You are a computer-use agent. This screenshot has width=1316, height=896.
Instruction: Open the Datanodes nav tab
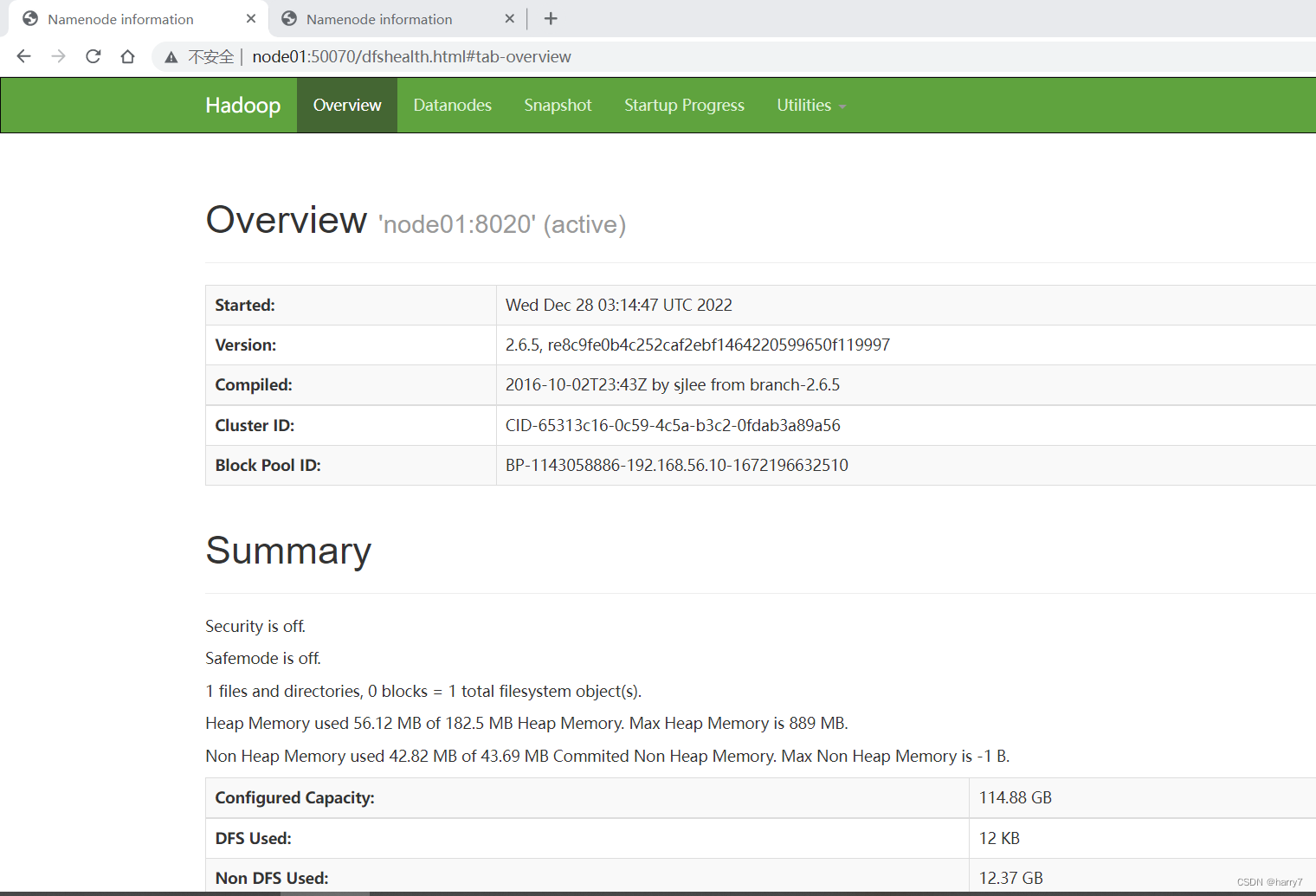tap(452, 105)
